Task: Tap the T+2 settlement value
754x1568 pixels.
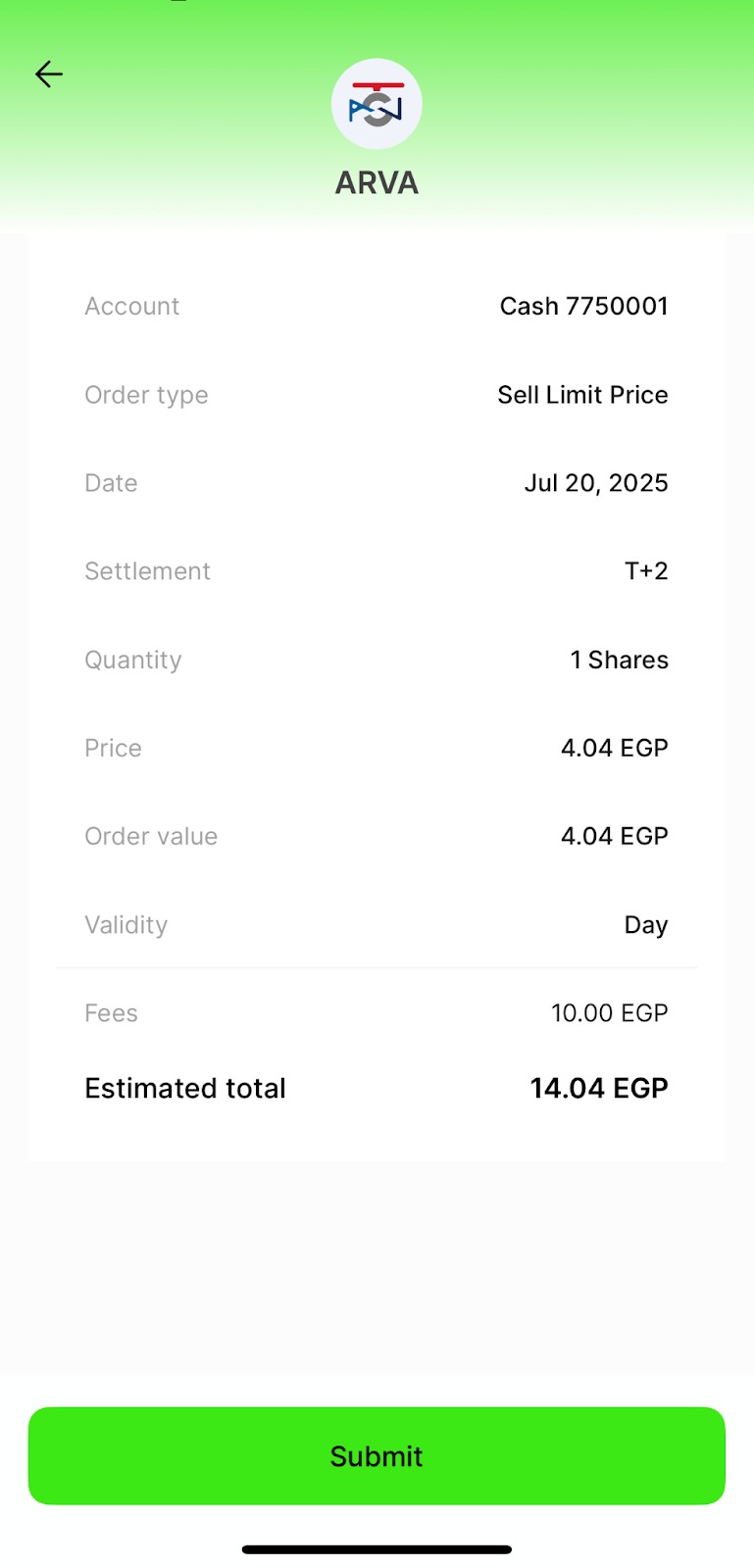Action: (x=646, y=571)
